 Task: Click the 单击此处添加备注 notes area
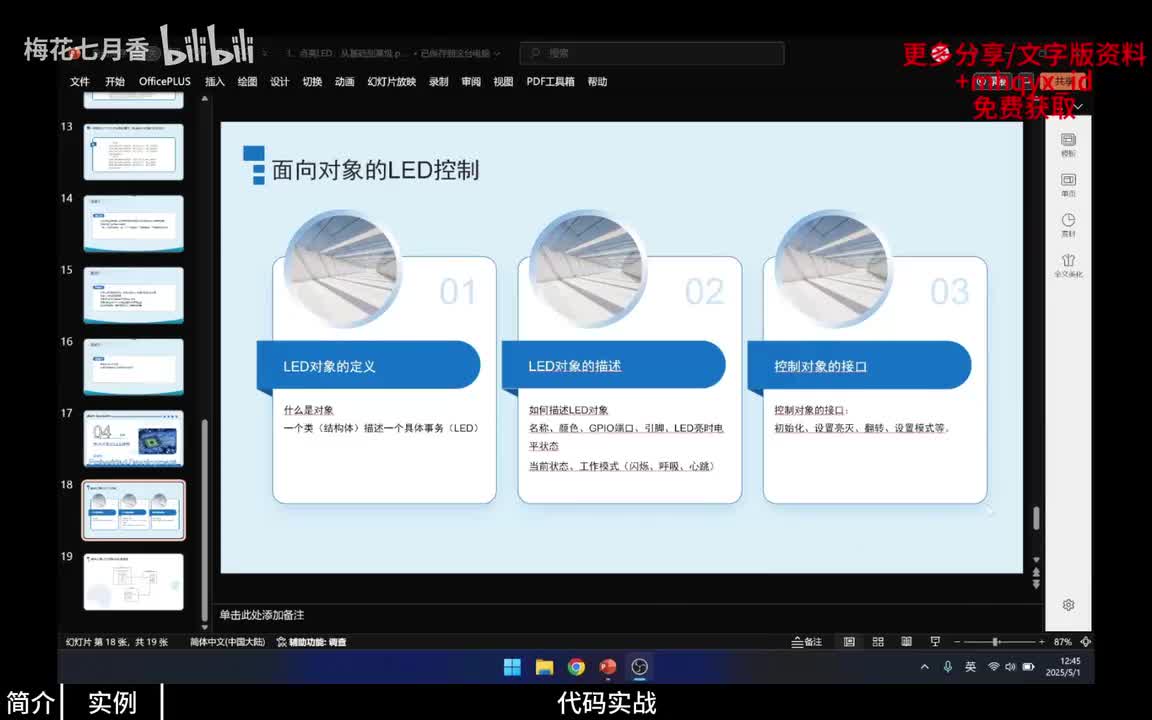click(x=262, y=615)
